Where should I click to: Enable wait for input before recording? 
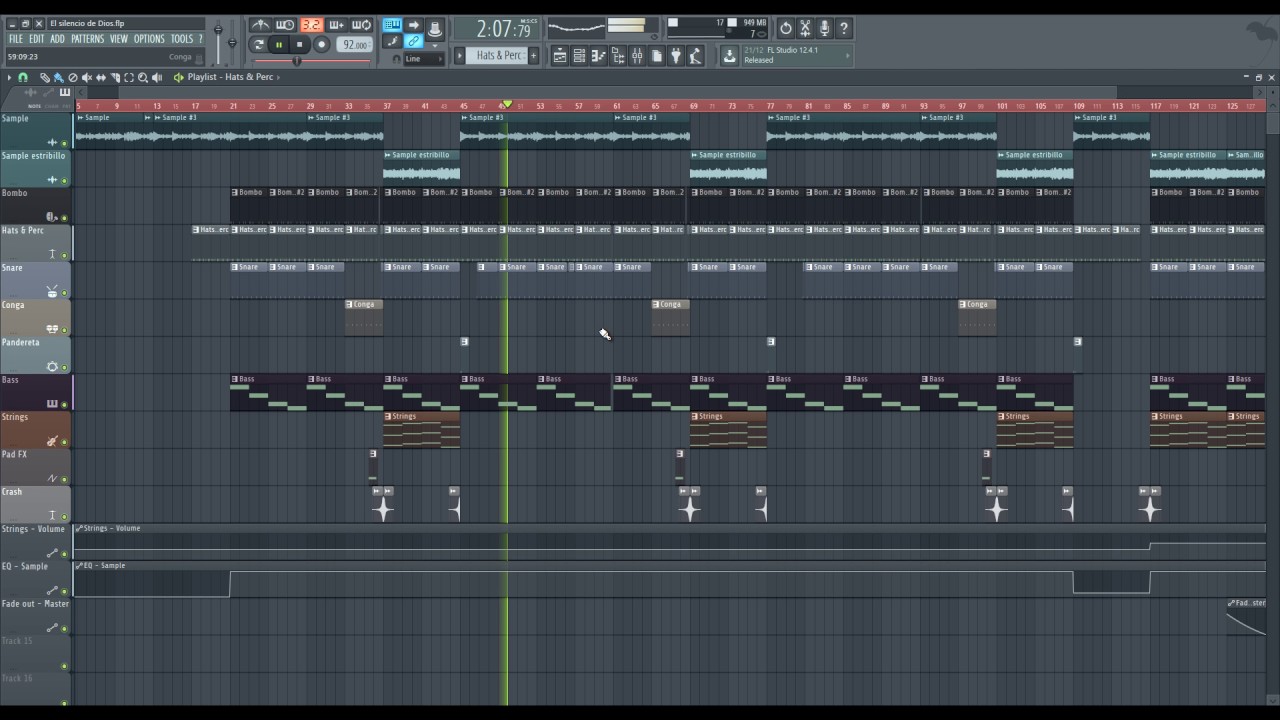tap(285, 25)
